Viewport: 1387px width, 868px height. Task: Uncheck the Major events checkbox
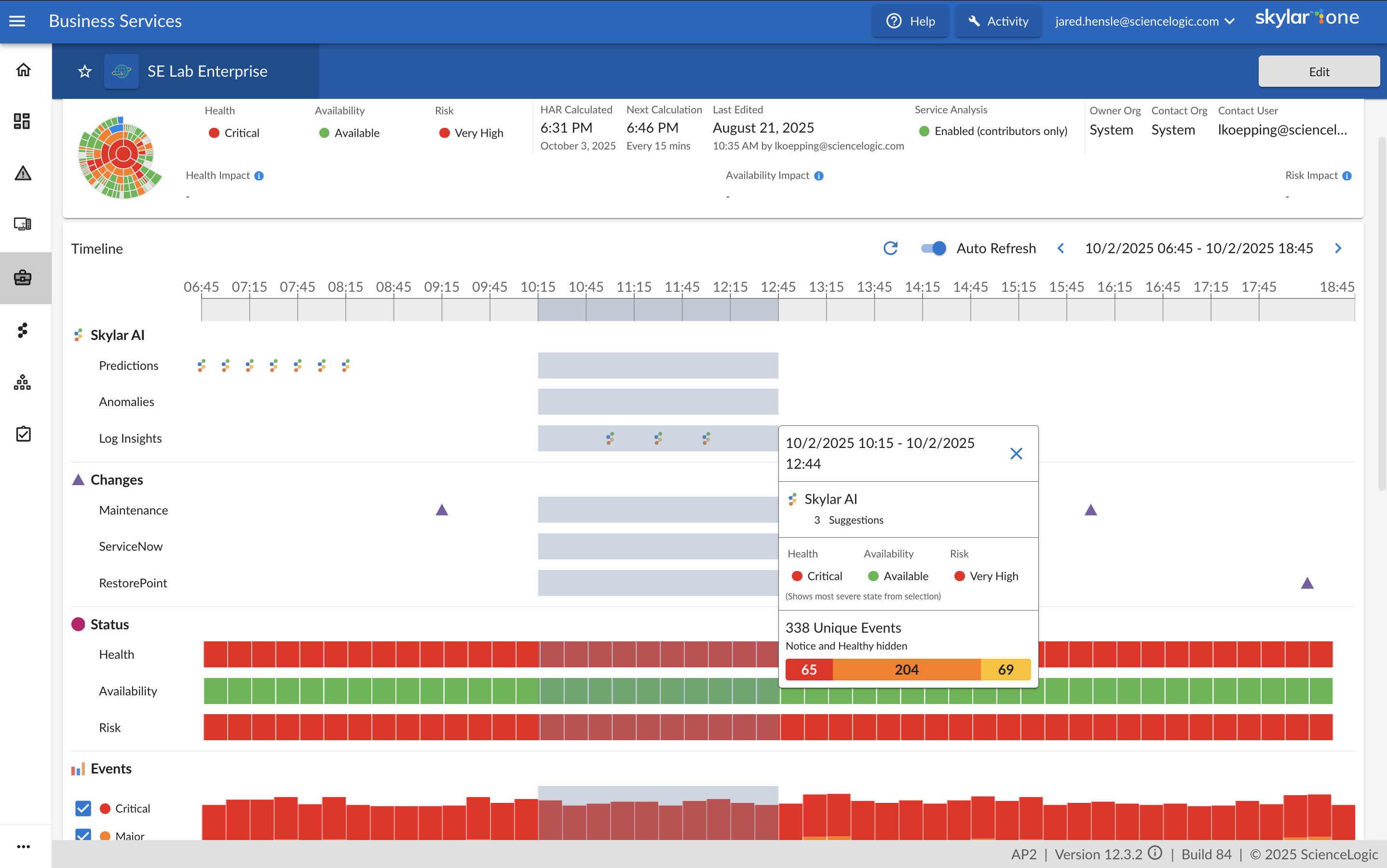(83, 835)
